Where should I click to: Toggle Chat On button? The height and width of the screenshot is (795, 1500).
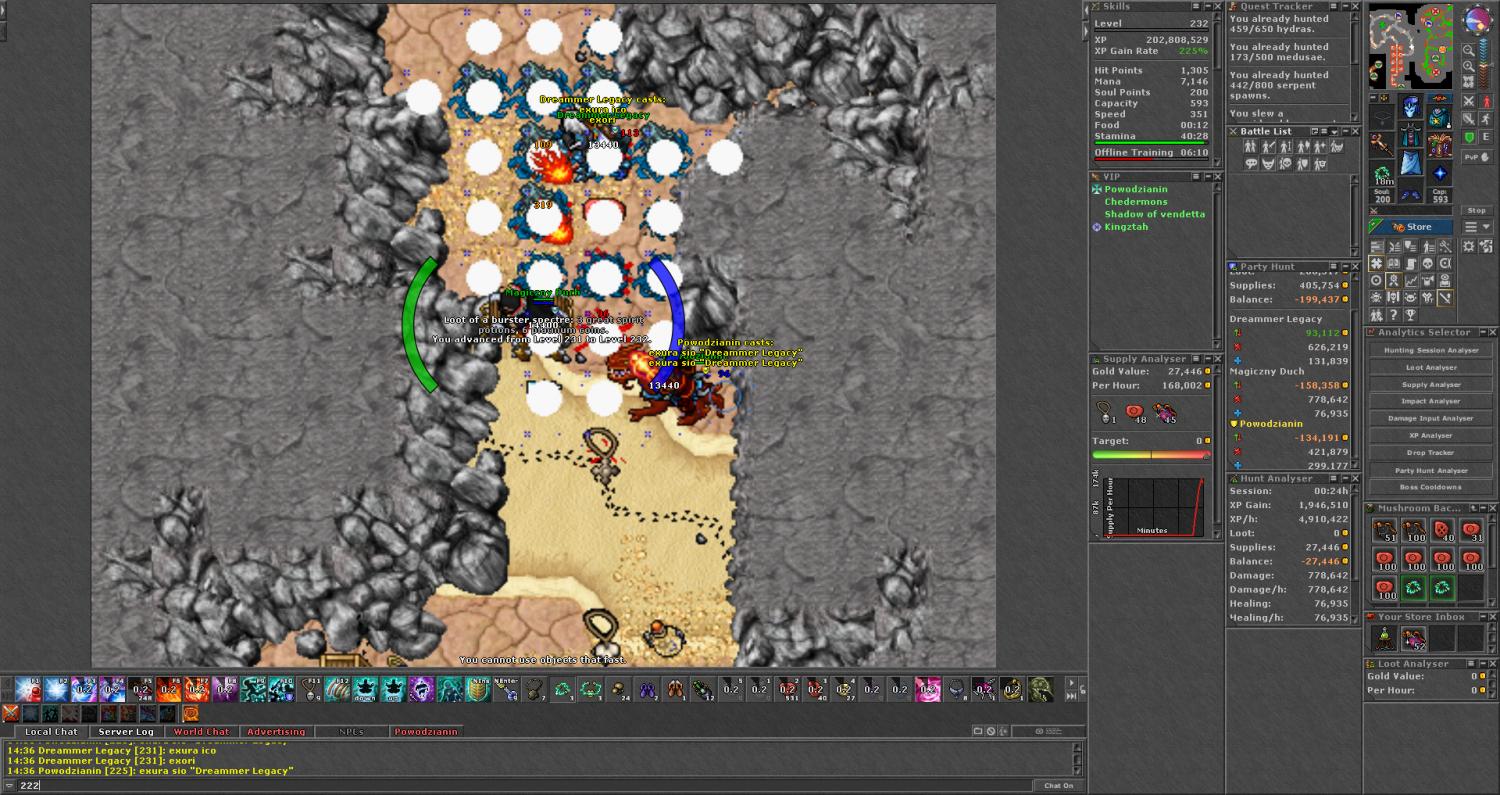tap(1059, 785)
